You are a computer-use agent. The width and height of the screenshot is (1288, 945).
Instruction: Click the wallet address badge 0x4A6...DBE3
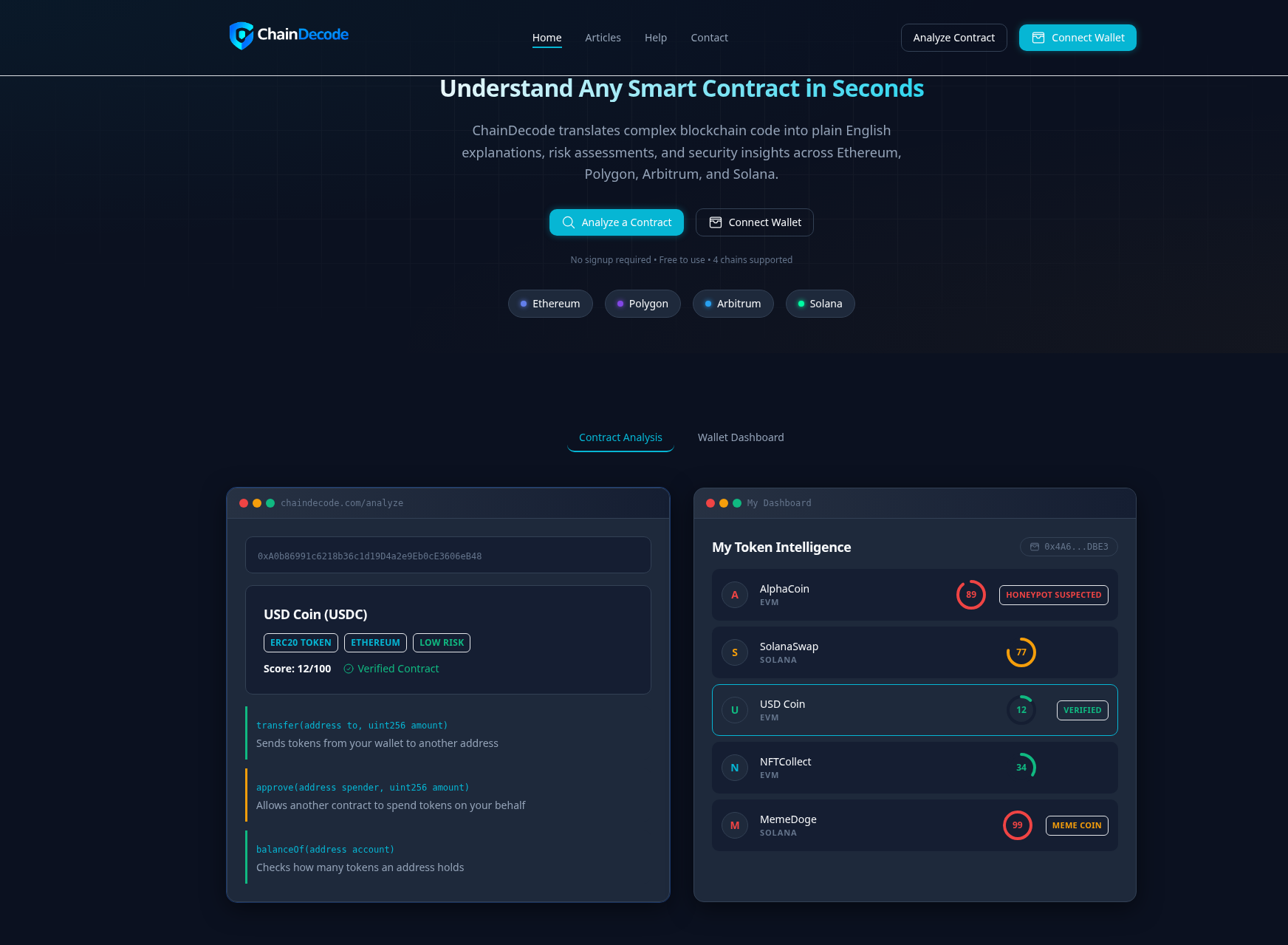point(1069,547)
